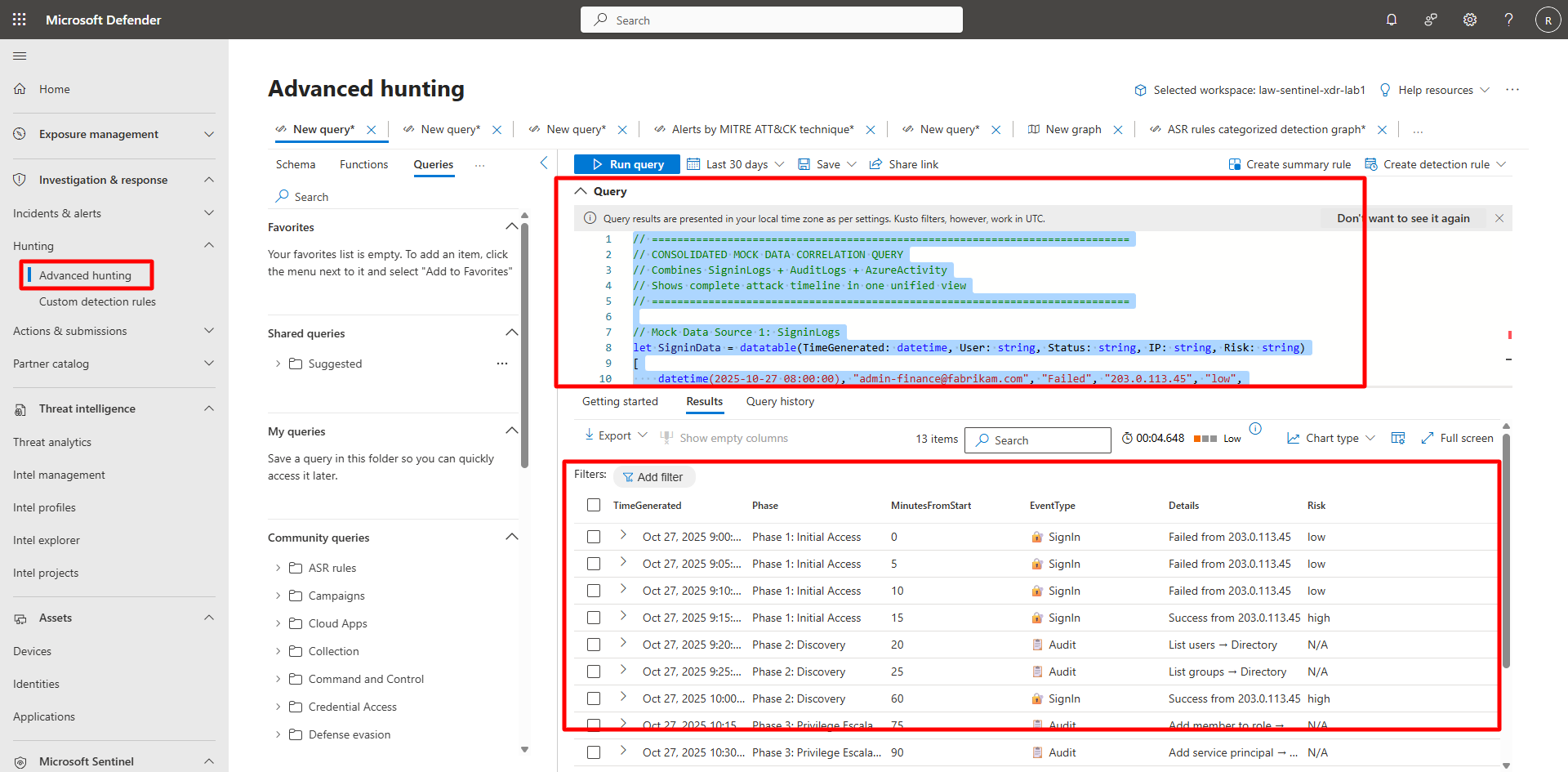Screen dimensions: 1568x772
Task: Open the Query history tab
Action: click(x=780, y=401)
